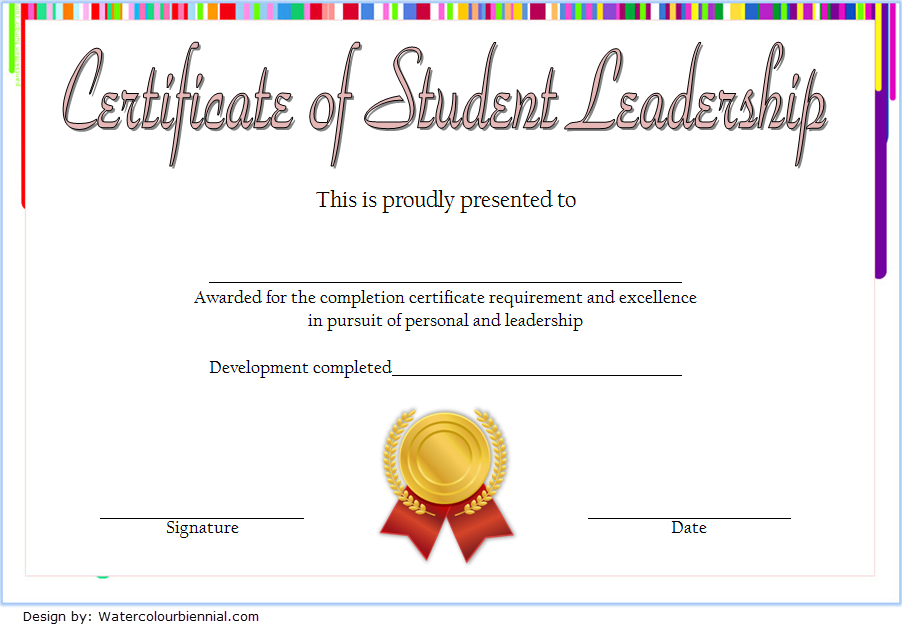
Task: Click the gold medal ribbon image
Action: tap(446, 485)
